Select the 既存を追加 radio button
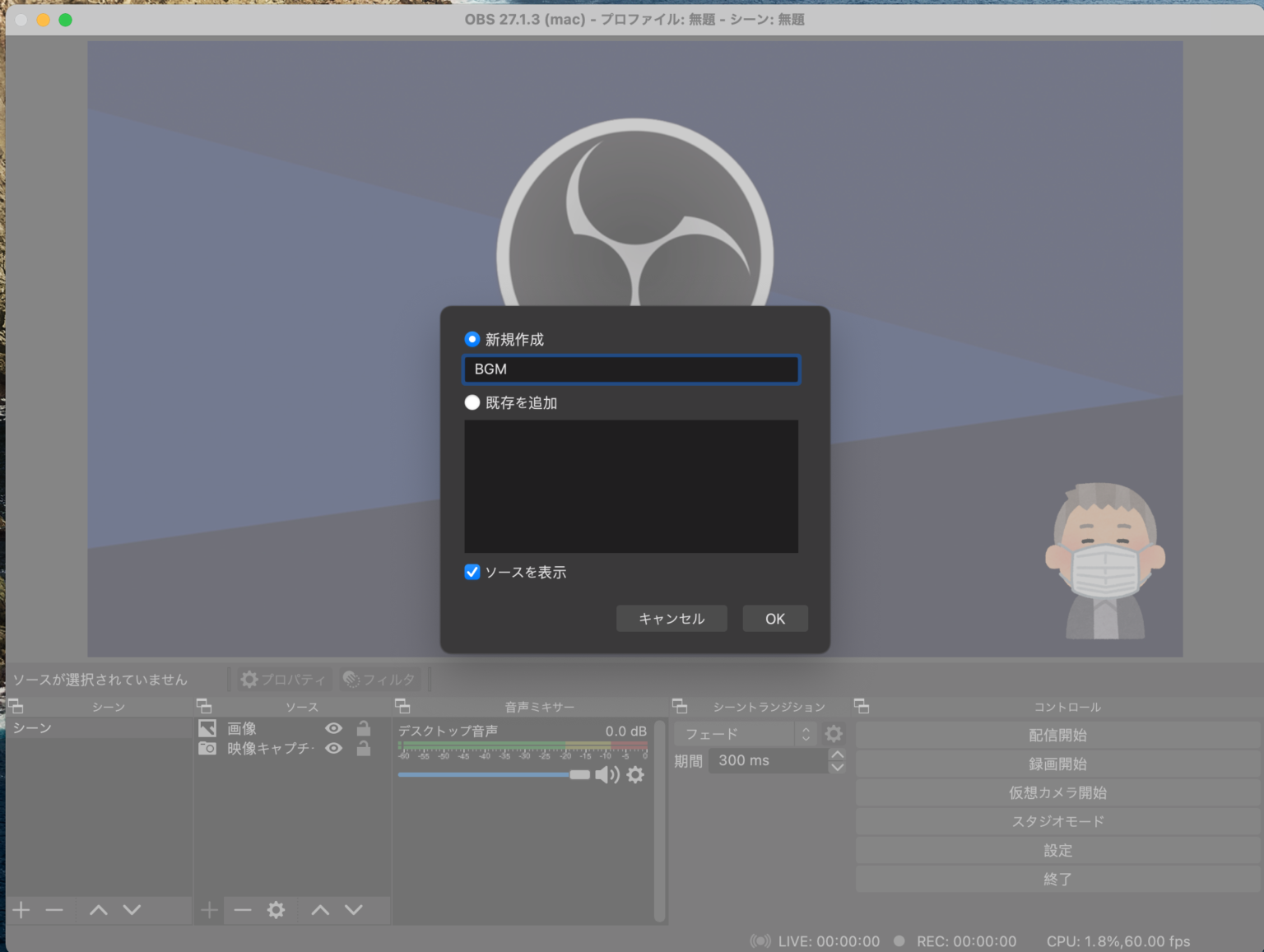The image size is (1264, 952). click(472, 402)
